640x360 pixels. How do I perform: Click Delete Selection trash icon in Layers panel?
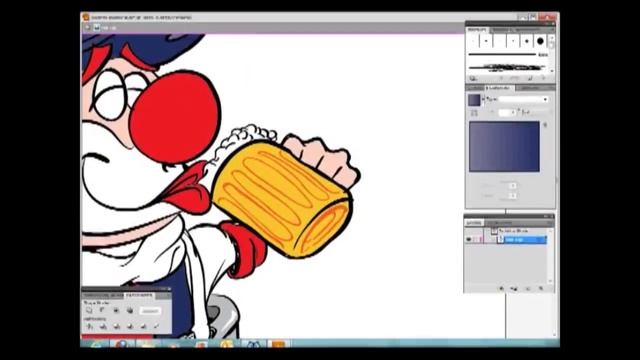[541, 289]
